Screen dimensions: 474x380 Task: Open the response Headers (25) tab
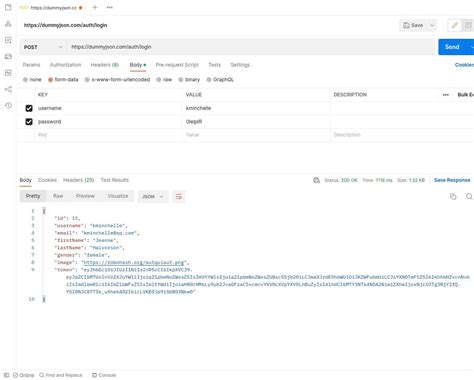click(x=79, y=180)
